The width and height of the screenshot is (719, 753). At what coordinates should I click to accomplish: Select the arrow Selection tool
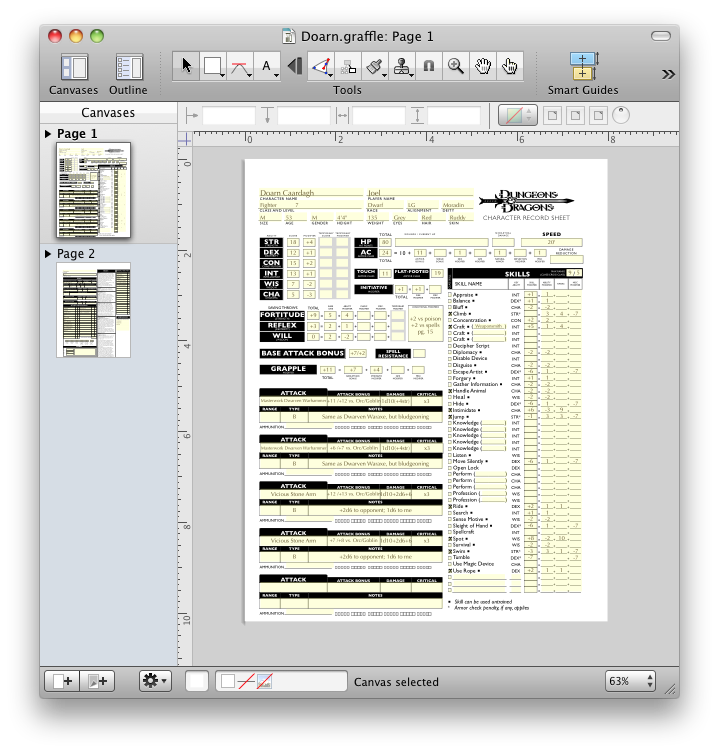(187, 66)
